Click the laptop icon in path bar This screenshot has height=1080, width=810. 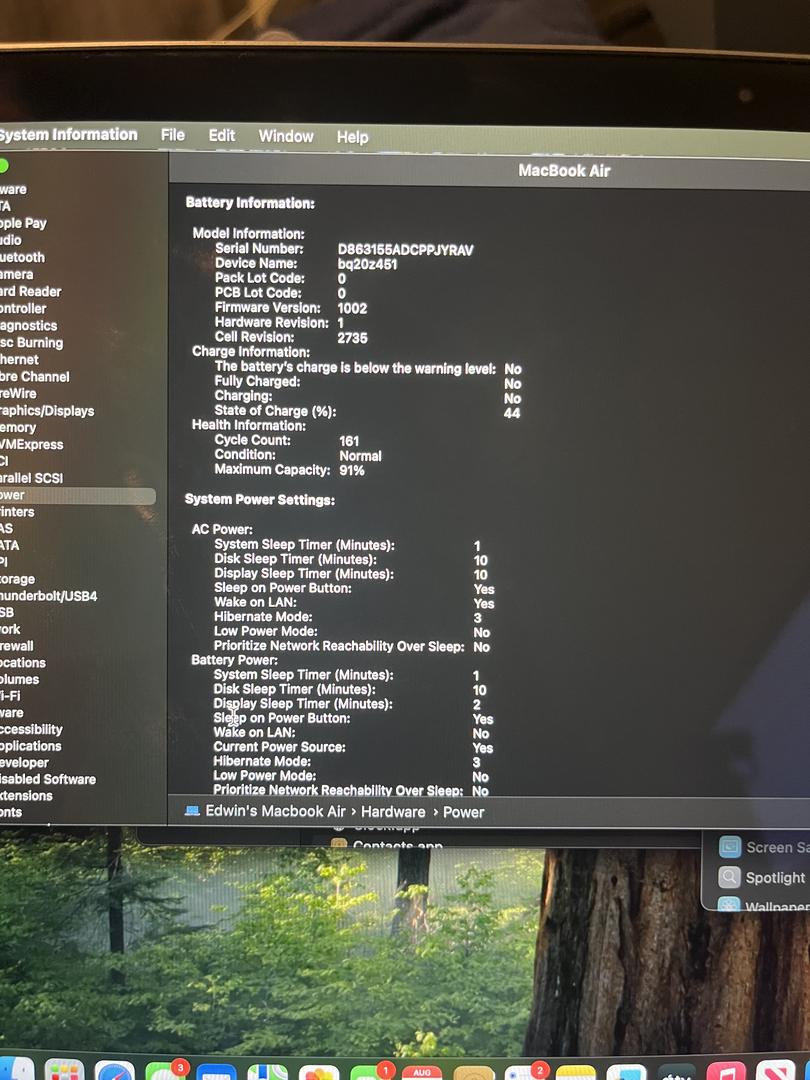[x=192, y=811]
